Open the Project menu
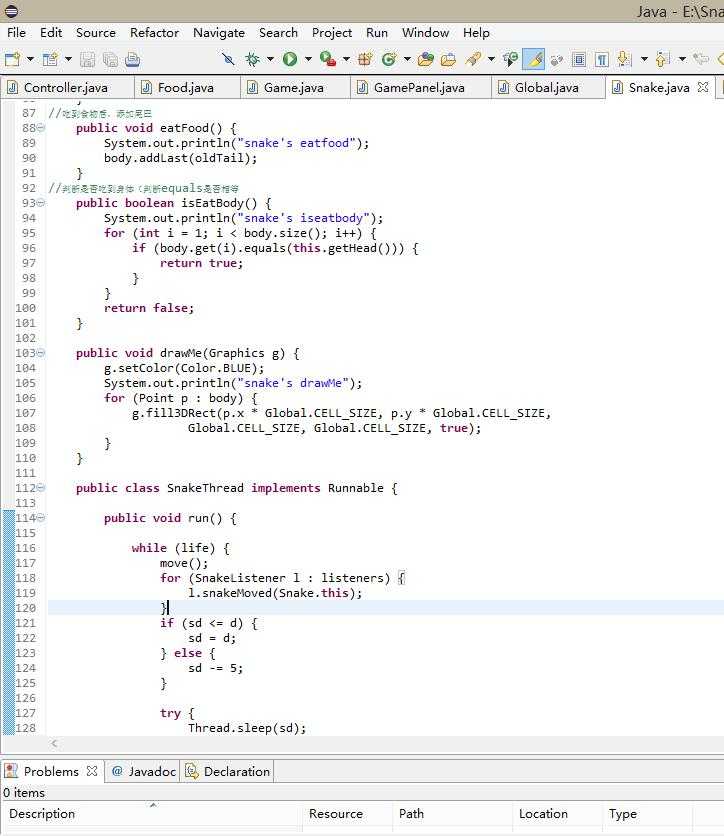Viewport: 724px width, 836px height. (332, 33)
